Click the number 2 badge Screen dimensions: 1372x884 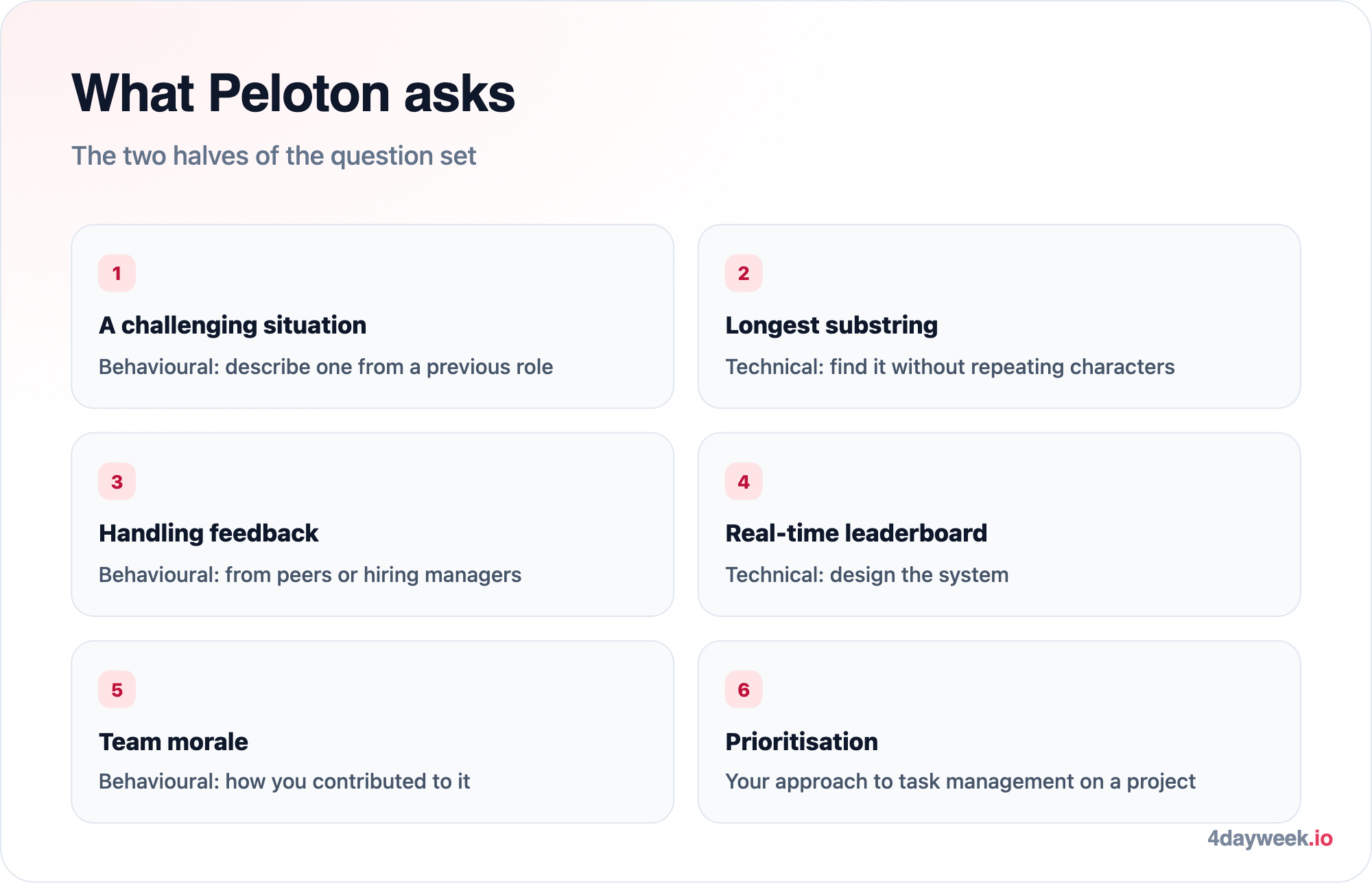pos(744,273)
